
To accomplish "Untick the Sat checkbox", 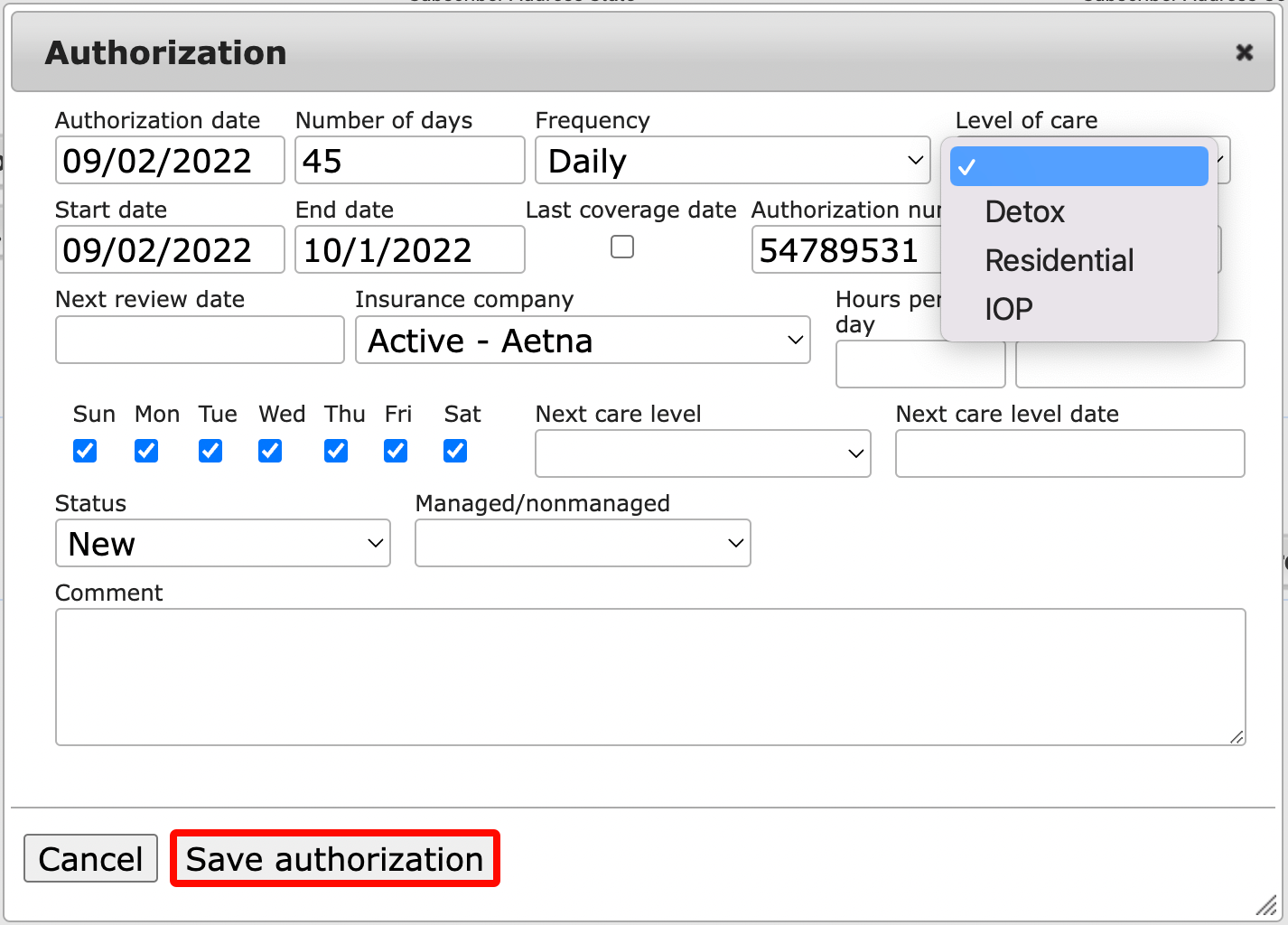I will pos(455,451).
